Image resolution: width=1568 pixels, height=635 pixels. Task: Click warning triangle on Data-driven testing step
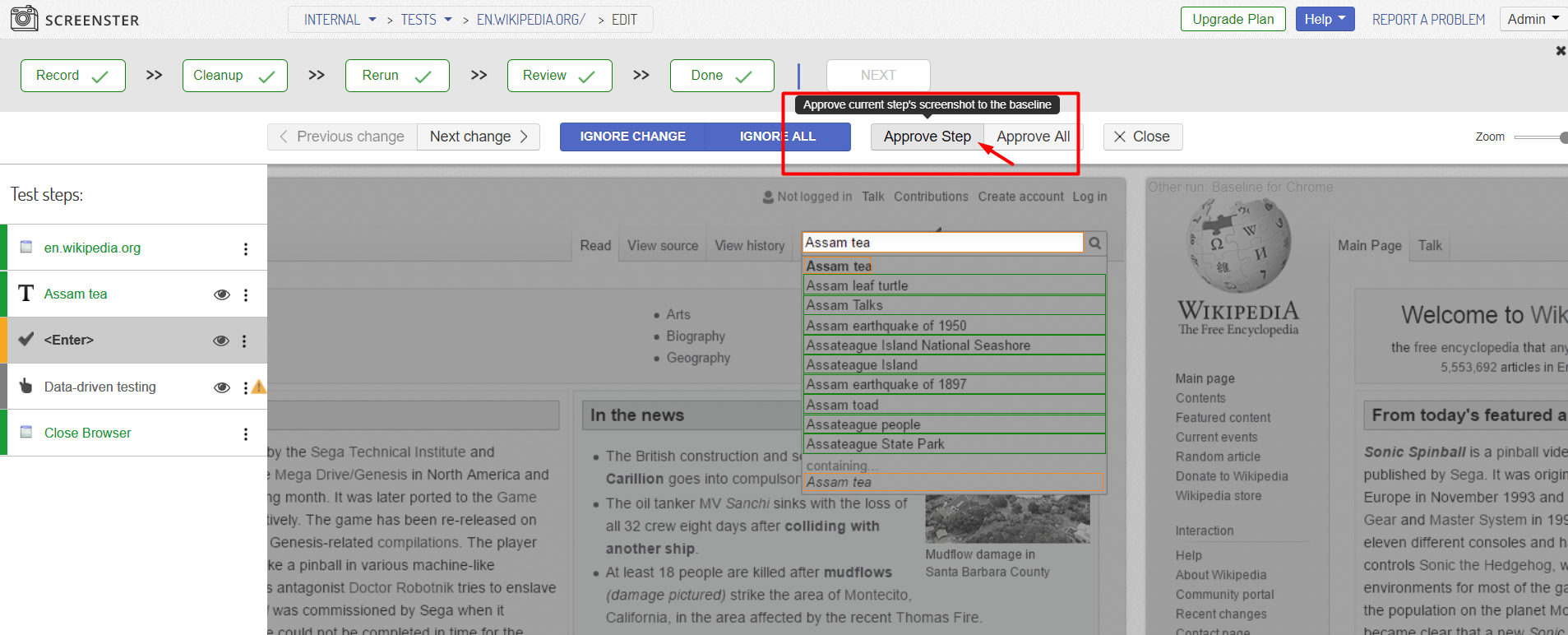click(258, 387)
